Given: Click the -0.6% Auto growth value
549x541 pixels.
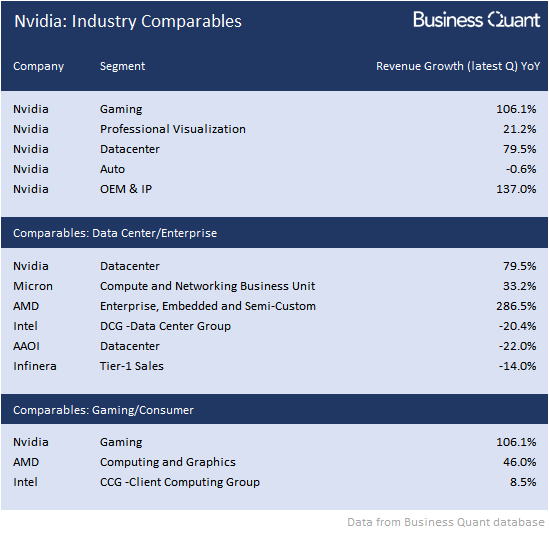Looking at the screenshot, I should point(521,169).
